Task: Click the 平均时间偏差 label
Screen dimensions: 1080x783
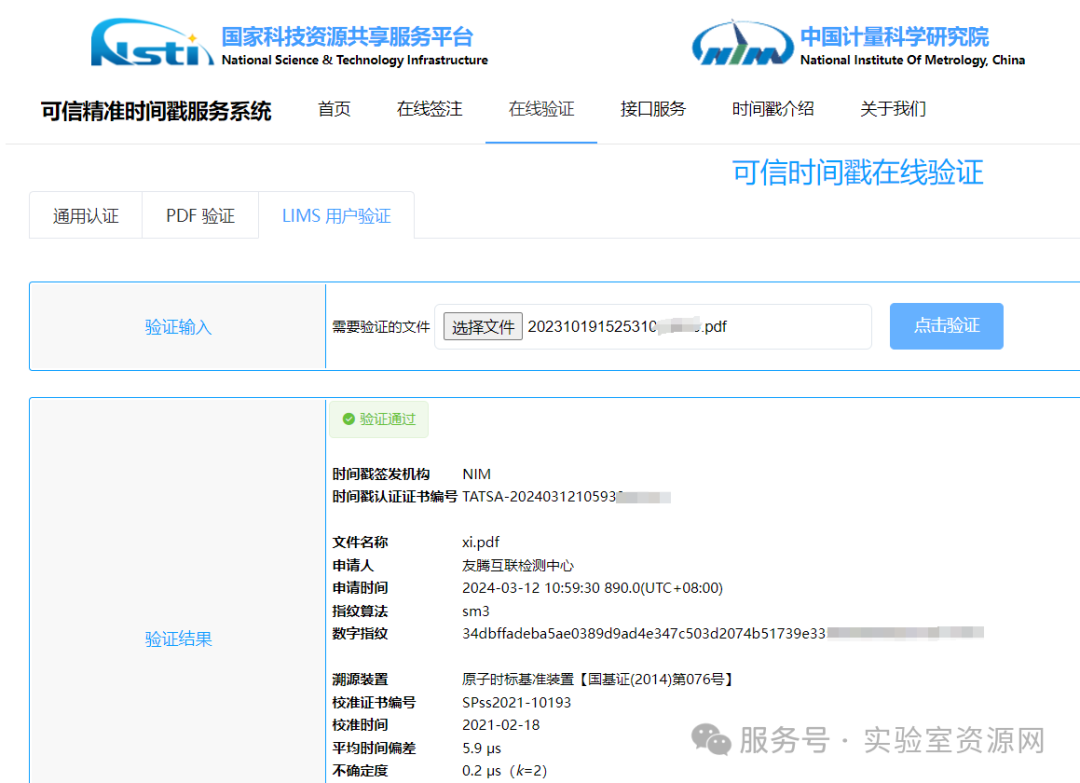Action: [374, 748]
